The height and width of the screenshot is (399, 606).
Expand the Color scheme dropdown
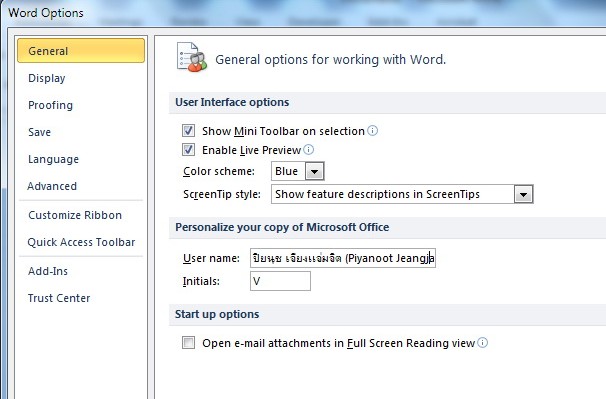pos(315,171)
